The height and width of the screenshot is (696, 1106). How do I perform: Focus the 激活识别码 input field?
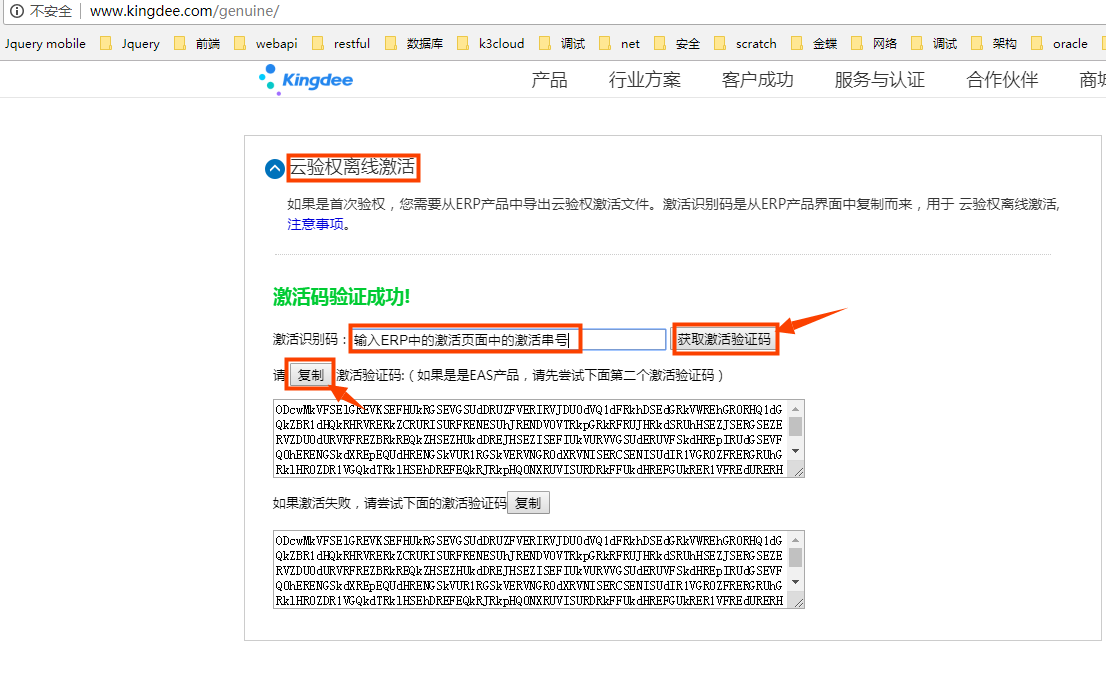click(508, 339)
